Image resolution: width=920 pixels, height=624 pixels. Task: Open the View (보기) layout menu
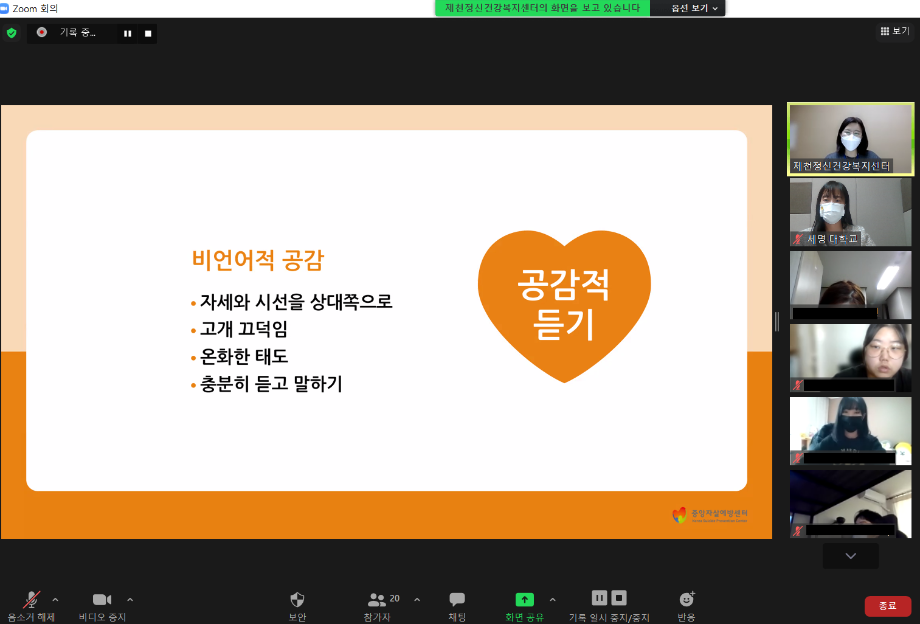[894, 31]
